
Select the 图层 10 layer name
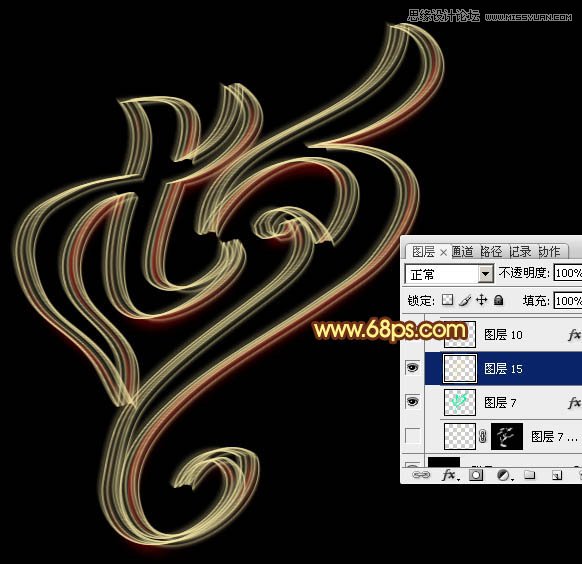click(503, 335)
